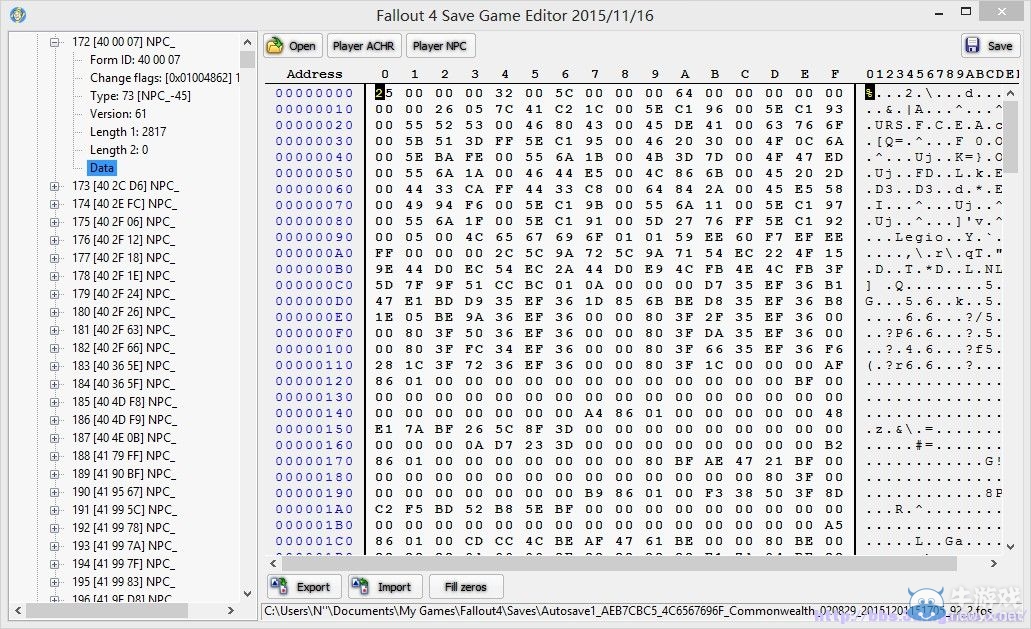Image resolution: width=1031 pixels, height=629 pixels.
Task: Close the Fallout 4 Save Game Editor
Action: 1001,11
